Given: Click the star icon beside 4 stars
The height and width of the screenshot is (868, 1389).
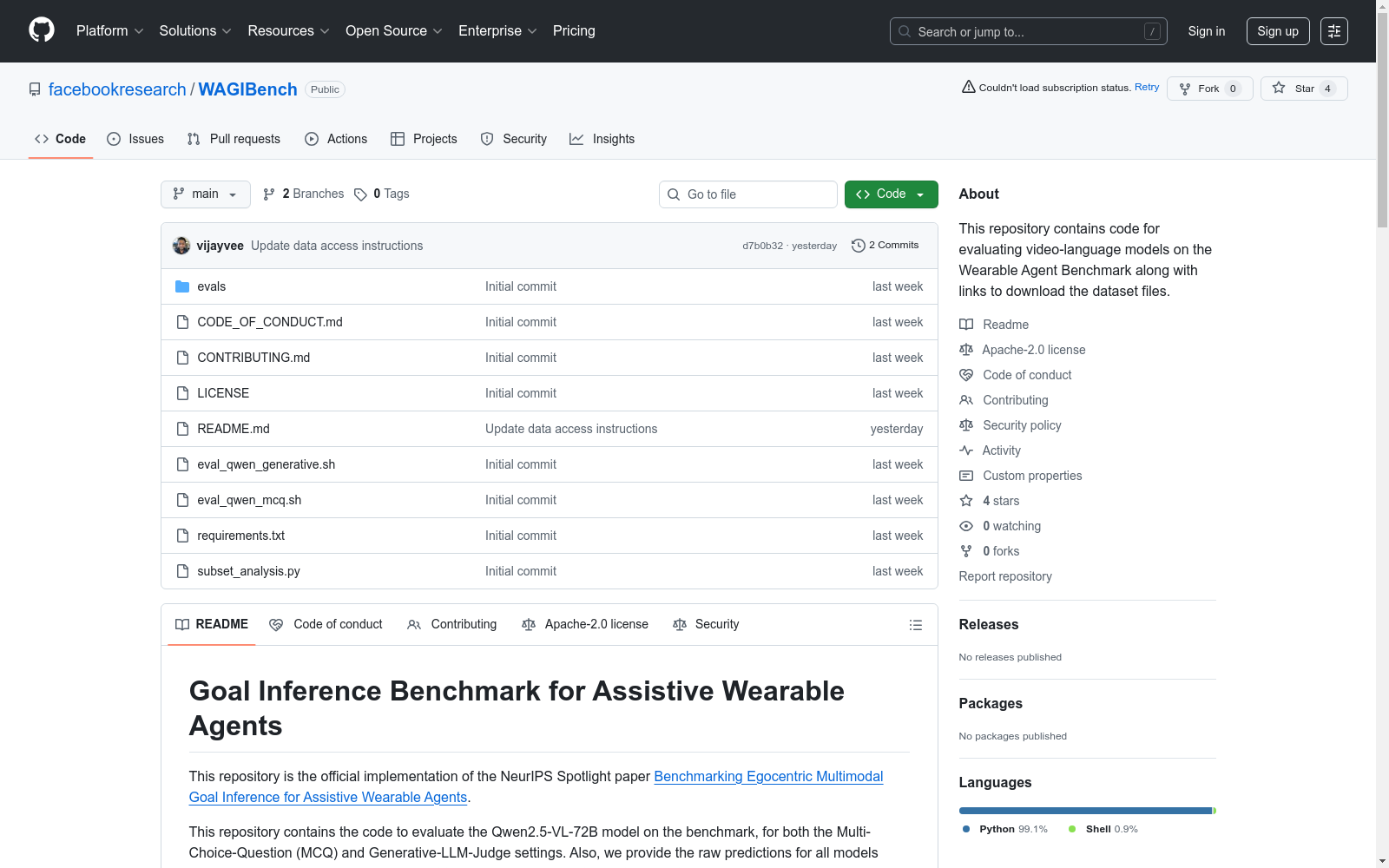Looking at the screenshot, I should tap(966, 501).
